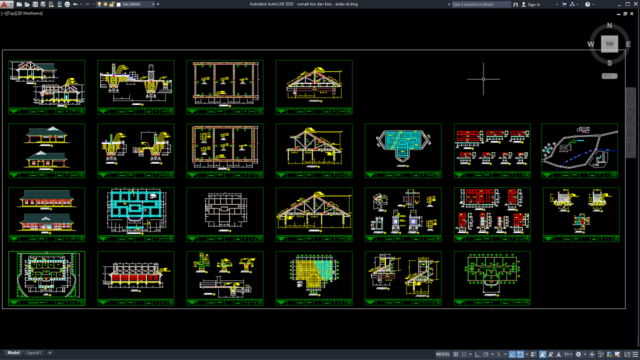Toggle ortho mode in status bar
640x360 pixels.
click(477, 354)
